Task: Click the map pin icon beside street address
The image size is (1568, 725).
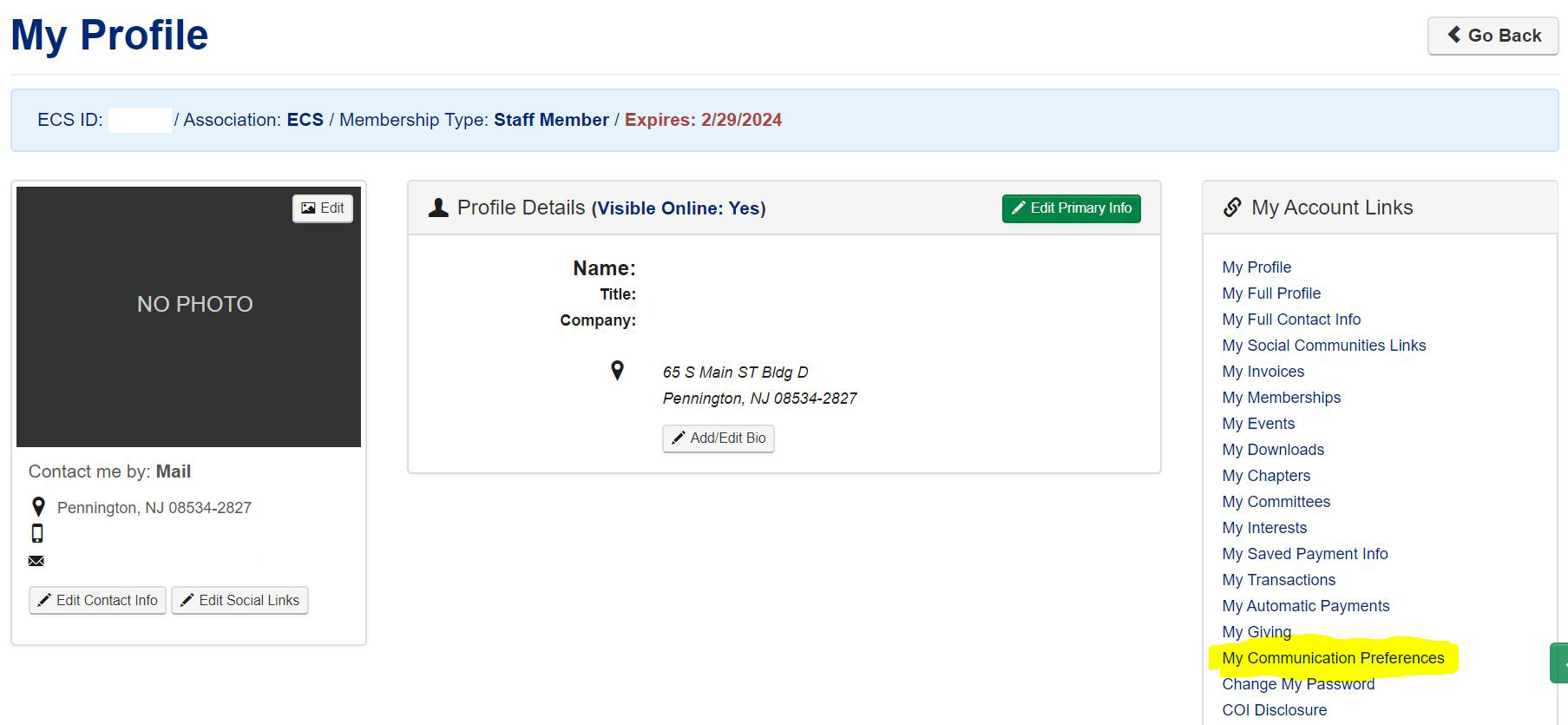Action: point(617,371)
